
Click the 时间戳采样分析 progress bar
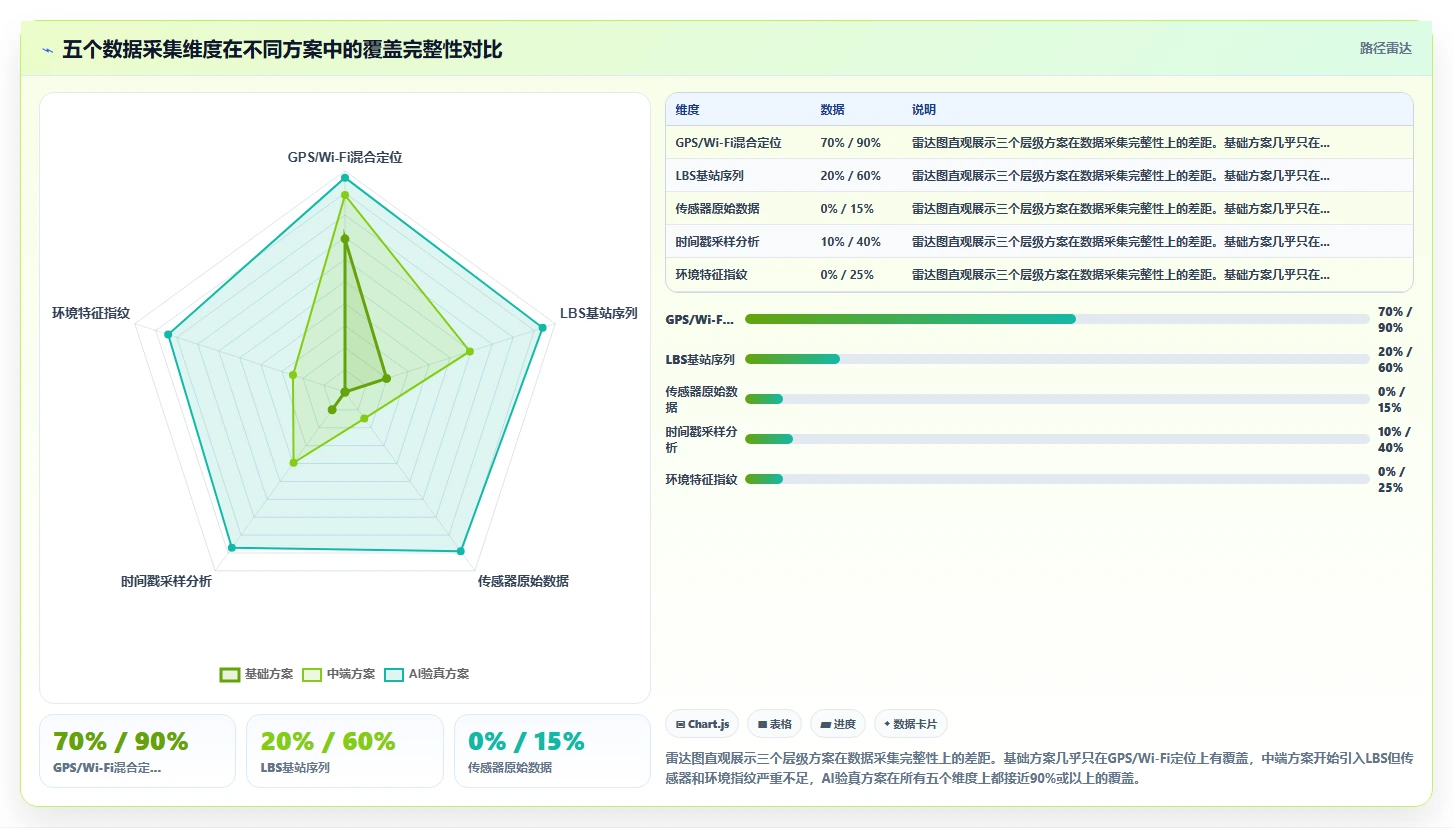point(1057,439)
